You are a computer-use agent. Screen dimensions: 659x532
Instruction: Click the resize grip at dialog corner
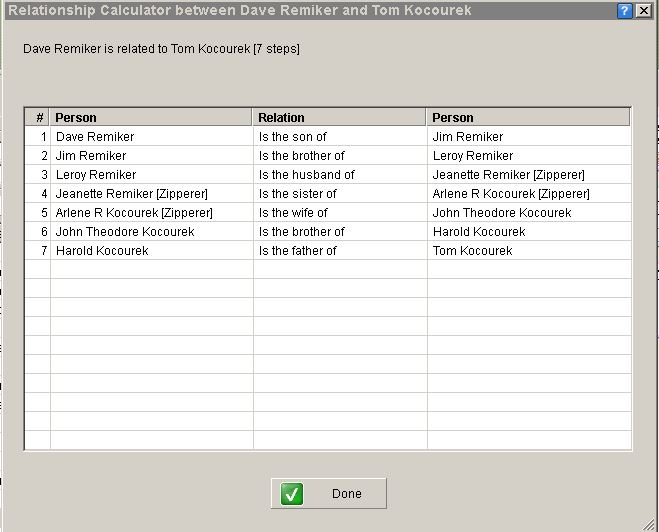tap(649, 524)
